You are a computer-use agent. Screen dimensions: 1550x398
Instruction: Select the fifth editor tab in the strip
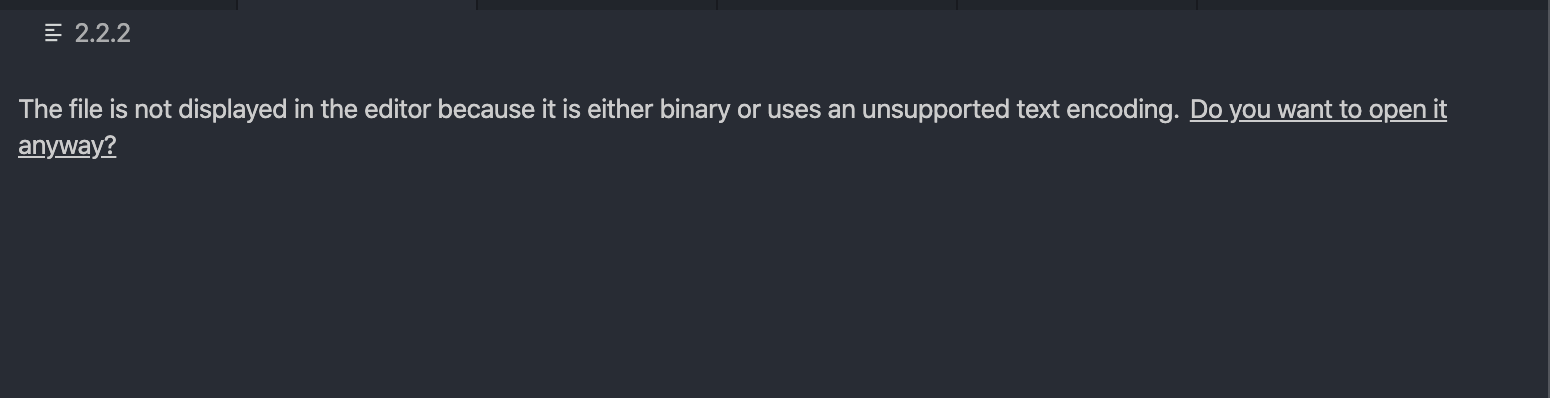point(1077,4)
